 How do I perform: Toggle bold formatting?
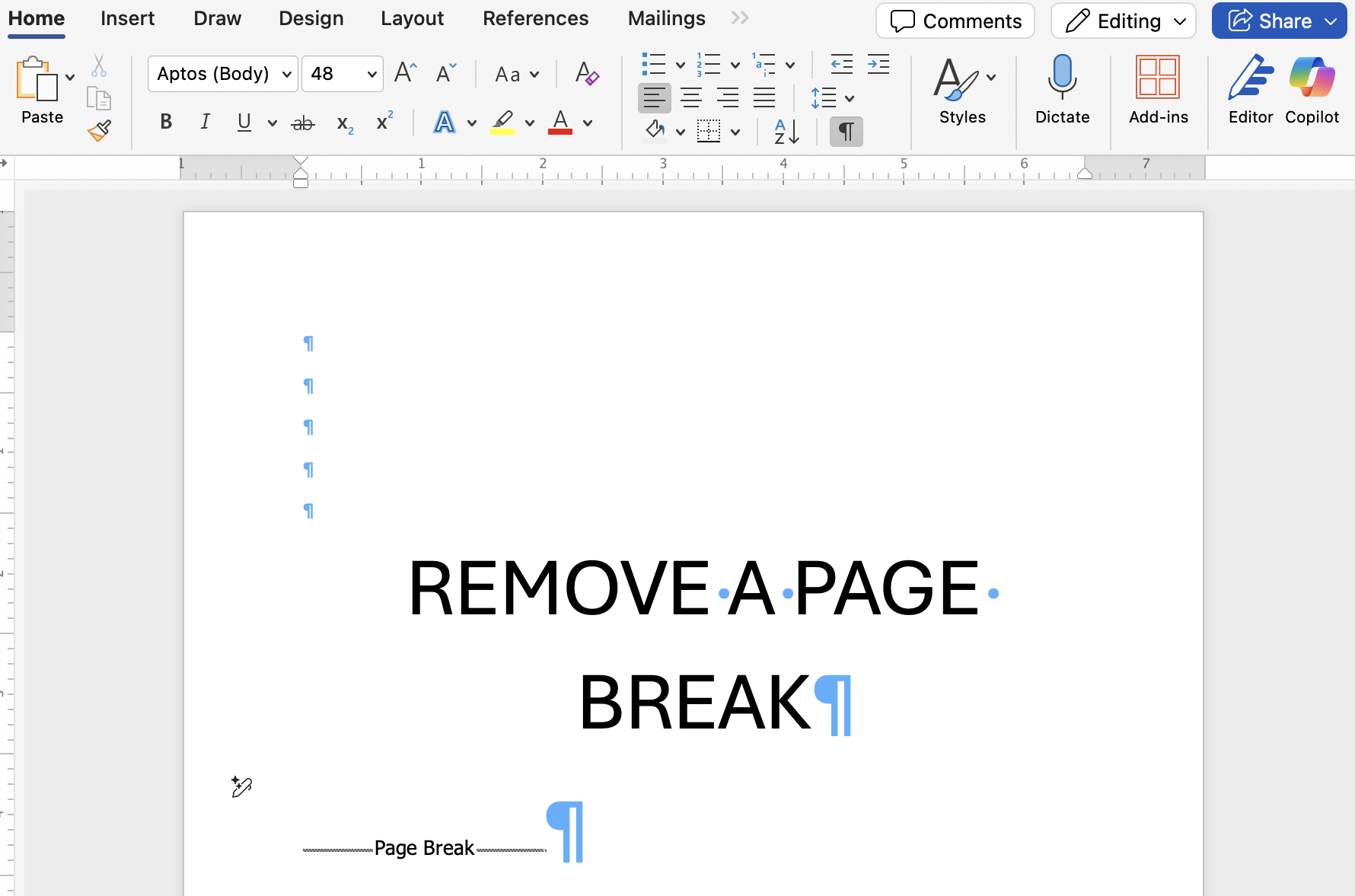coord(165,122)
